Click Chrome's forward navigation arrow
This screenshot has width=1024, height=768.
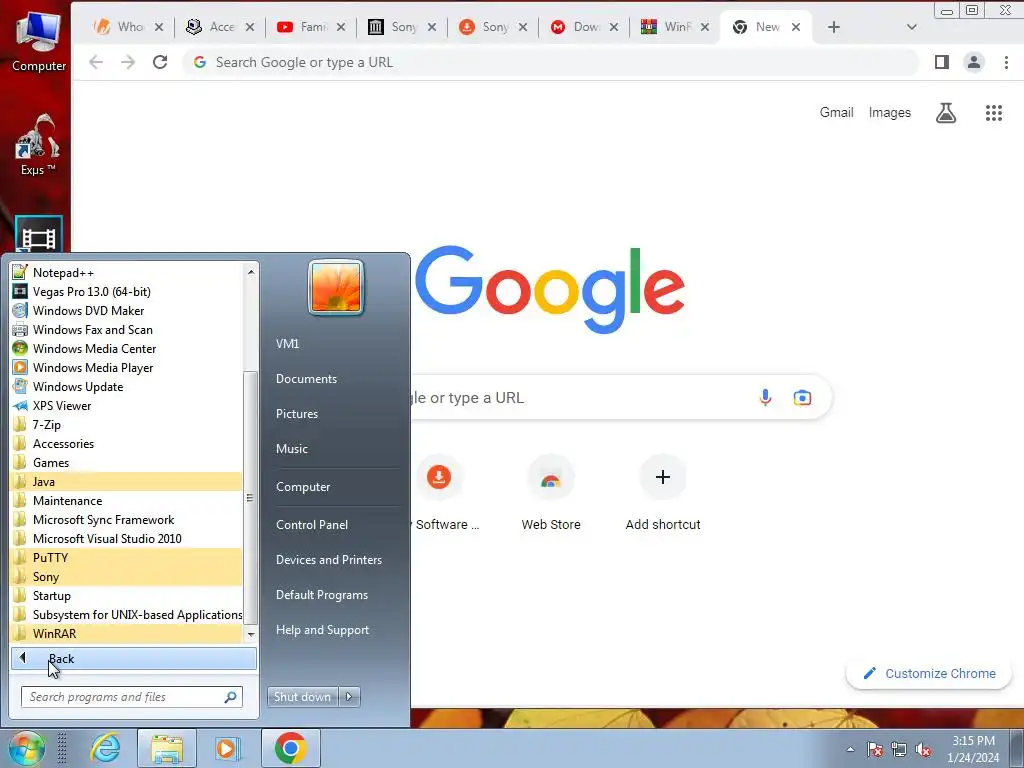pos(128,62)
